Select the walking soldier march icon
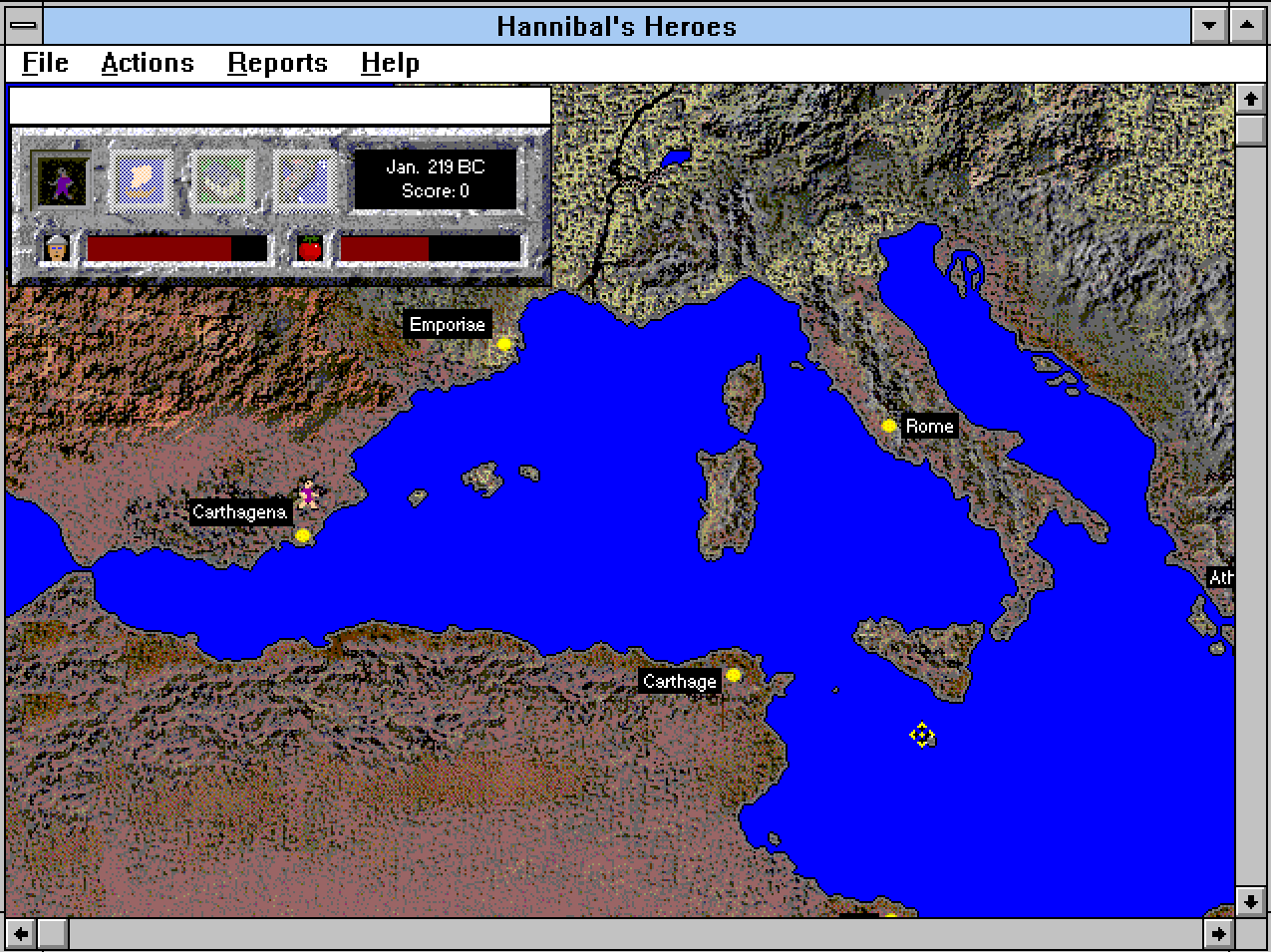This screenshot has width=1271, height=952. click(62, 181)
